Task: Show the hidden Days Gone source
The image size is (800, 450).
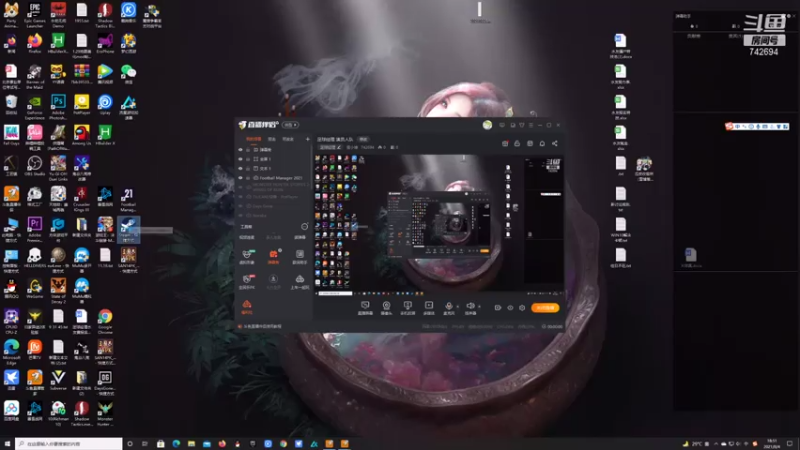Action: 241,206
